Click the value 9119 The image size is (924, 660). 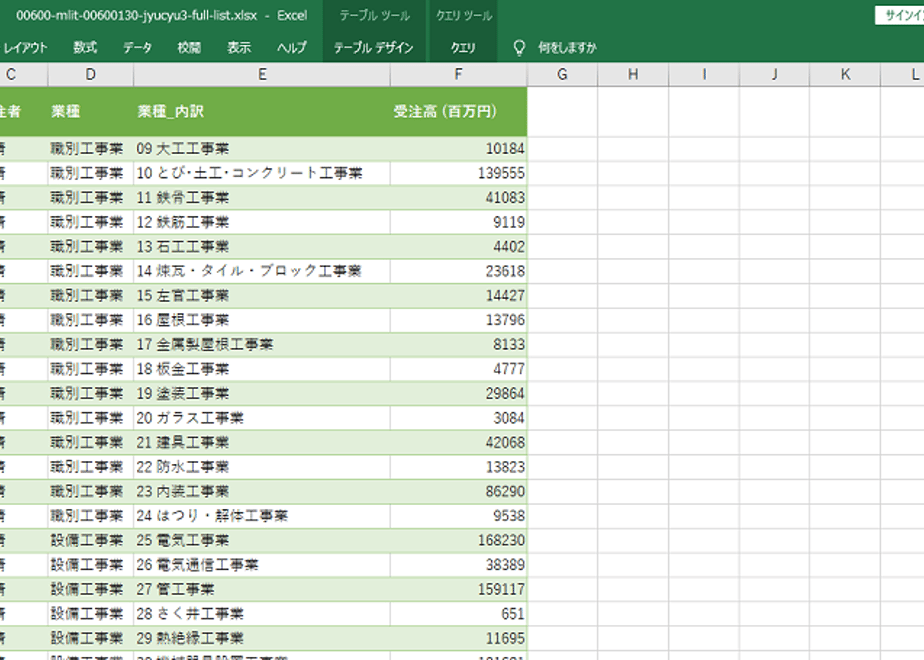click(509, 222)
